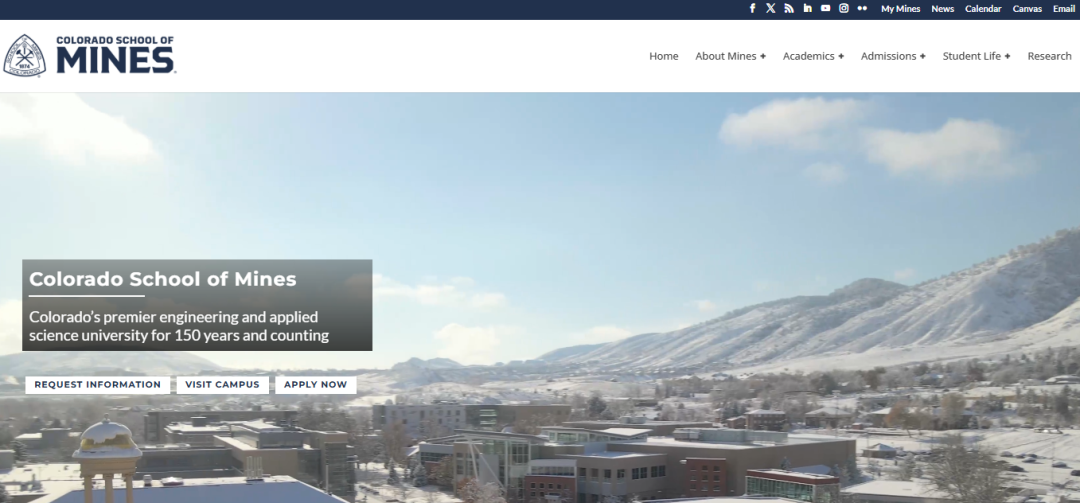Click the Colorado School of Mines logo
The height and width of the screenshot is (503, 1080).
89,55
